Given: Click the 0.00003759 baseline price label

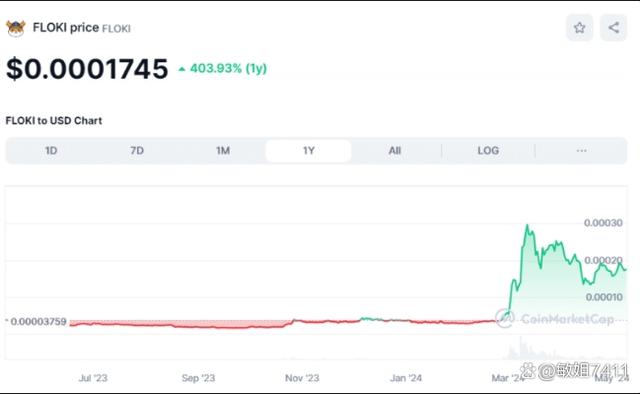Looking at the screenshot, I should [38, 322].
